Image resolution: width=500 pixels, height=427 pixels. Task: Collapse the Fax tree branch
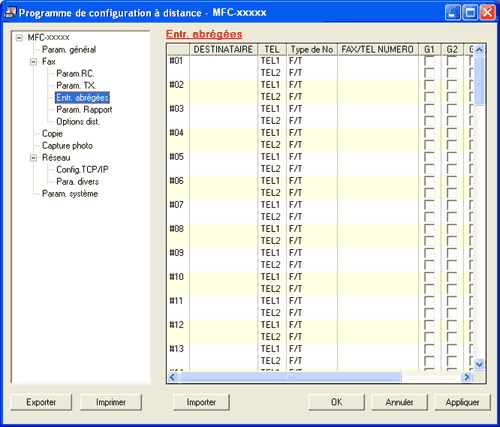click(x=33, y=62)
